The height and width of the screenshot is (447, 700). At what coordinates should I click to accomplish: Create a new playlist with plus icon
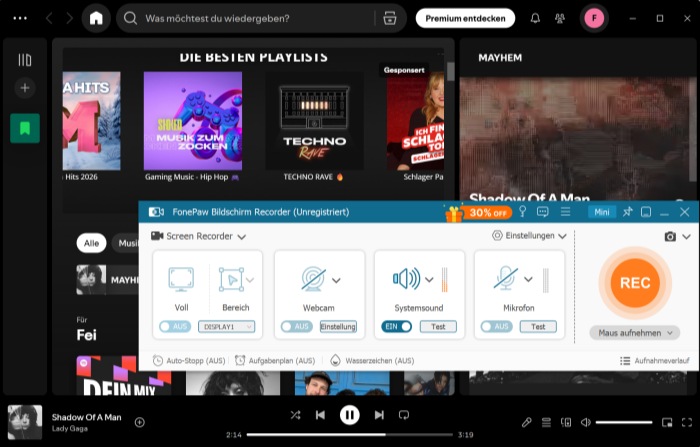[x=25, y=88]
